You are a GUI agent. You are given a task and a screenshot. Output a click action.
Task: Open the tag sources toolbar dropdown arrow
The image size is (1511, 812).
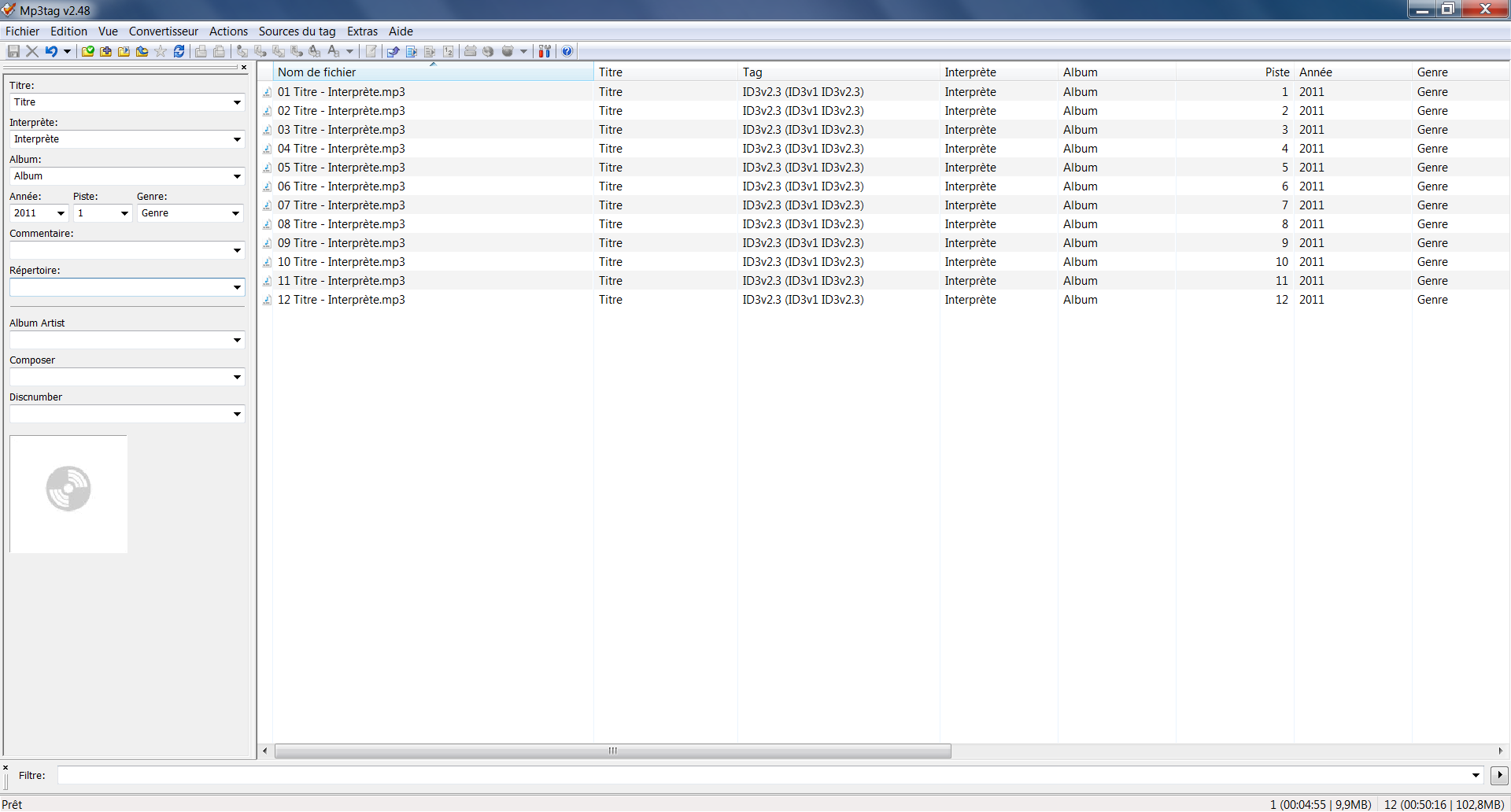pos(523,51)
